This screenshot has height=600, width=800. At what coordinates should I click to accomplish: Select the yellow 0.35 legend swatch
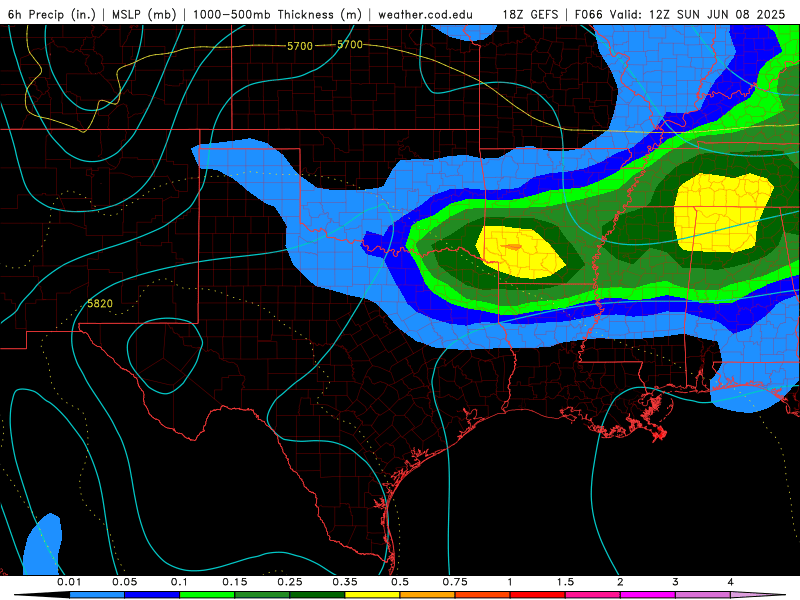[x=372, y=595]
